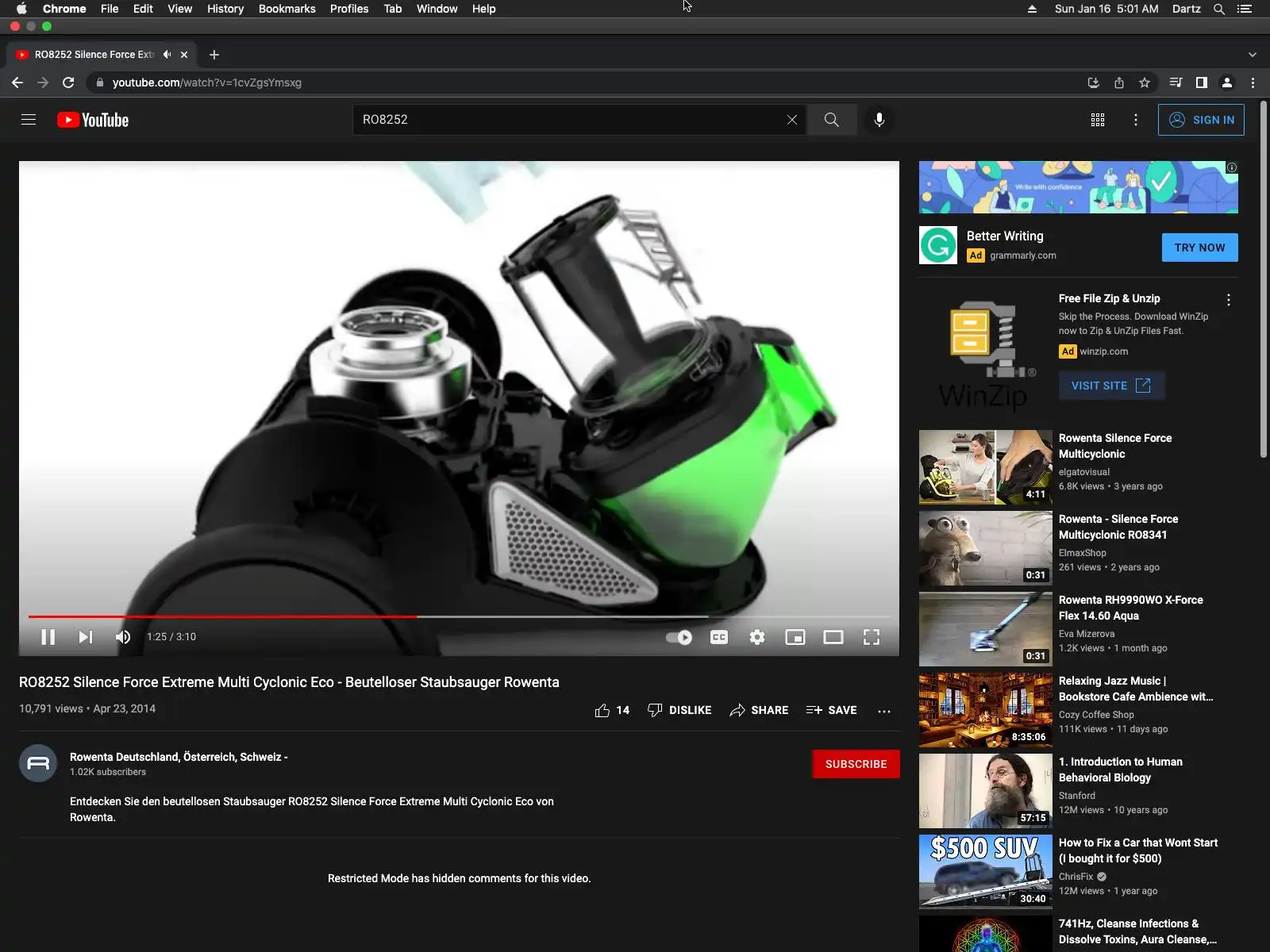Click the address bar URL
Viewport: 1270px width, 952px height.
[x=206, y=83]
